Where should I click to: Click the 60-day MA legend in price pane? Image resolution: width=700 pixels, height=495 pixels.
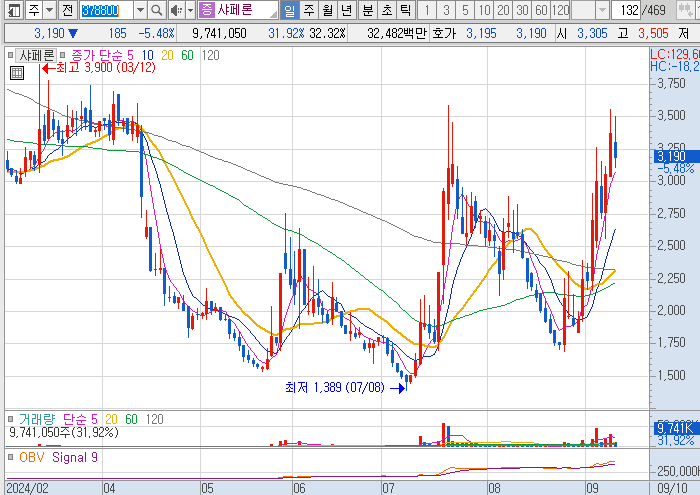pos(187,55)
